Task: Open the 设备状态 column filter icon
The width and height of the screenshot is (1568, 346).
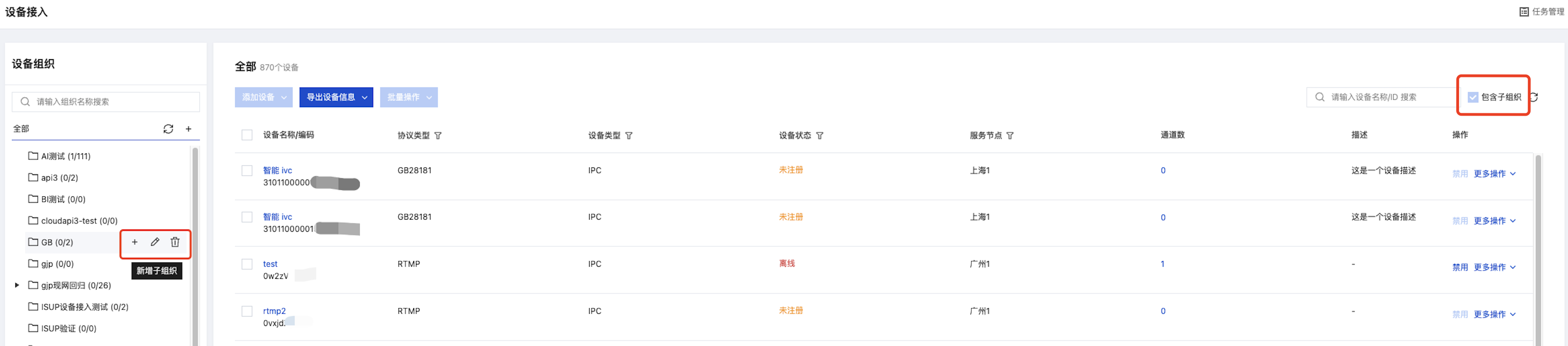Action: point(820,136)
